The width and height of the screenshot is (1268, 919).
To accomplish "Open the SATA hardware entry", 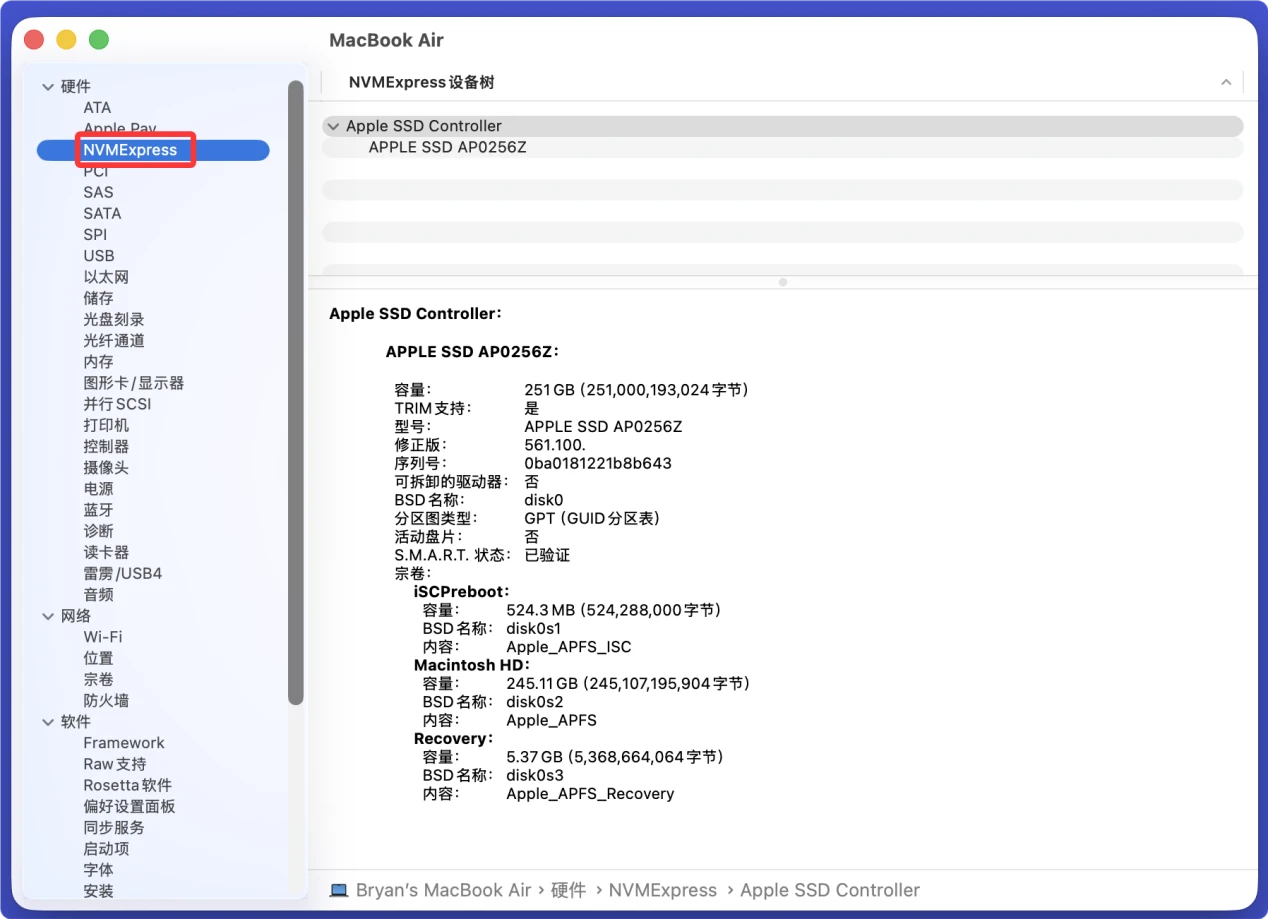I will pyautogui.click(x=102, y=213).
